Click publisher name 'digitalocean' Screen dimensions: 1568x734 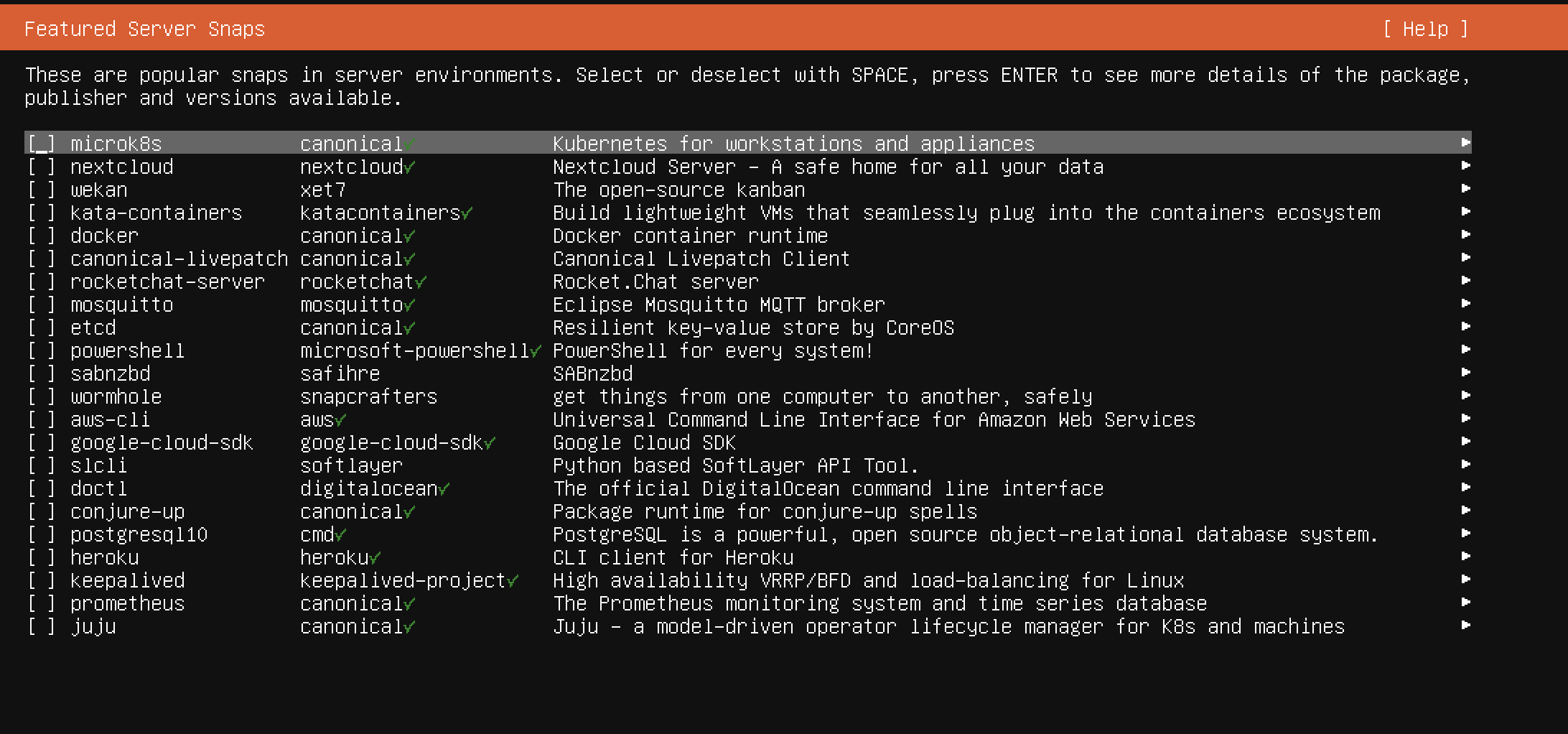click(x=369, y=488)
